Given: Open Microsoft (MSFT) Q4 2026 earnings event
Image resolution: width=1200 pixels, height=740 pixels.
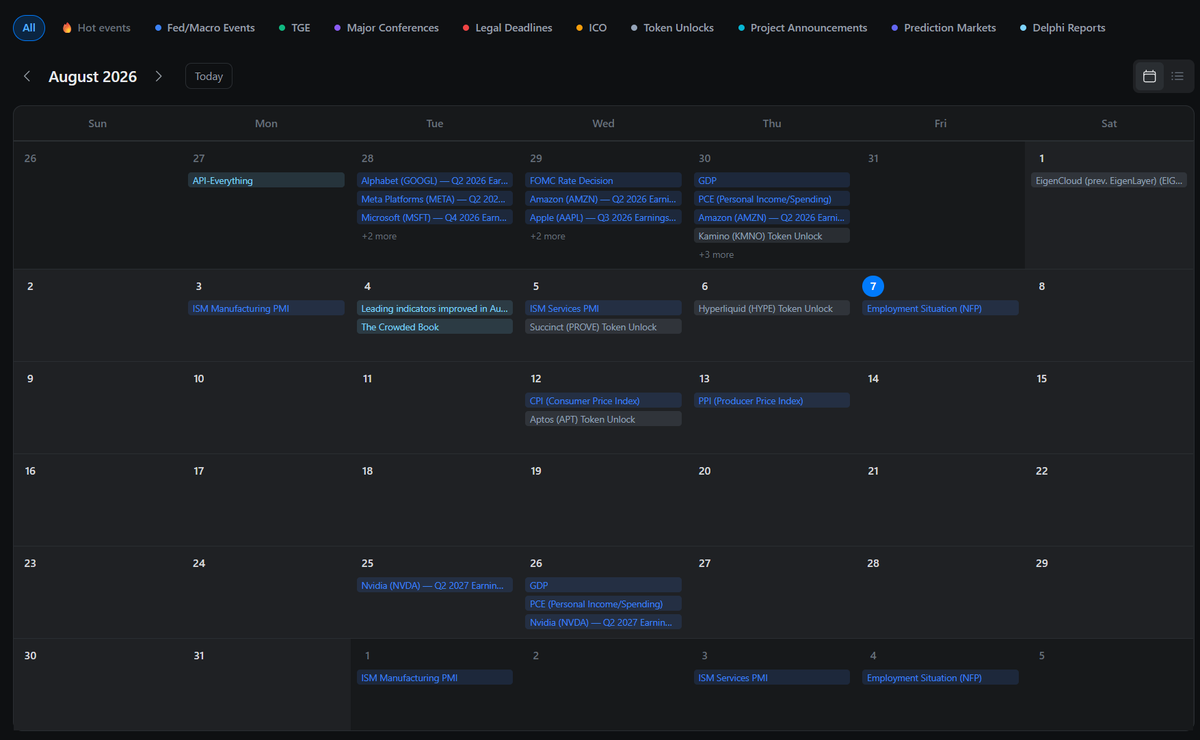Looking at the screenshot, I should pyautogui.click(x=435, y=217).
